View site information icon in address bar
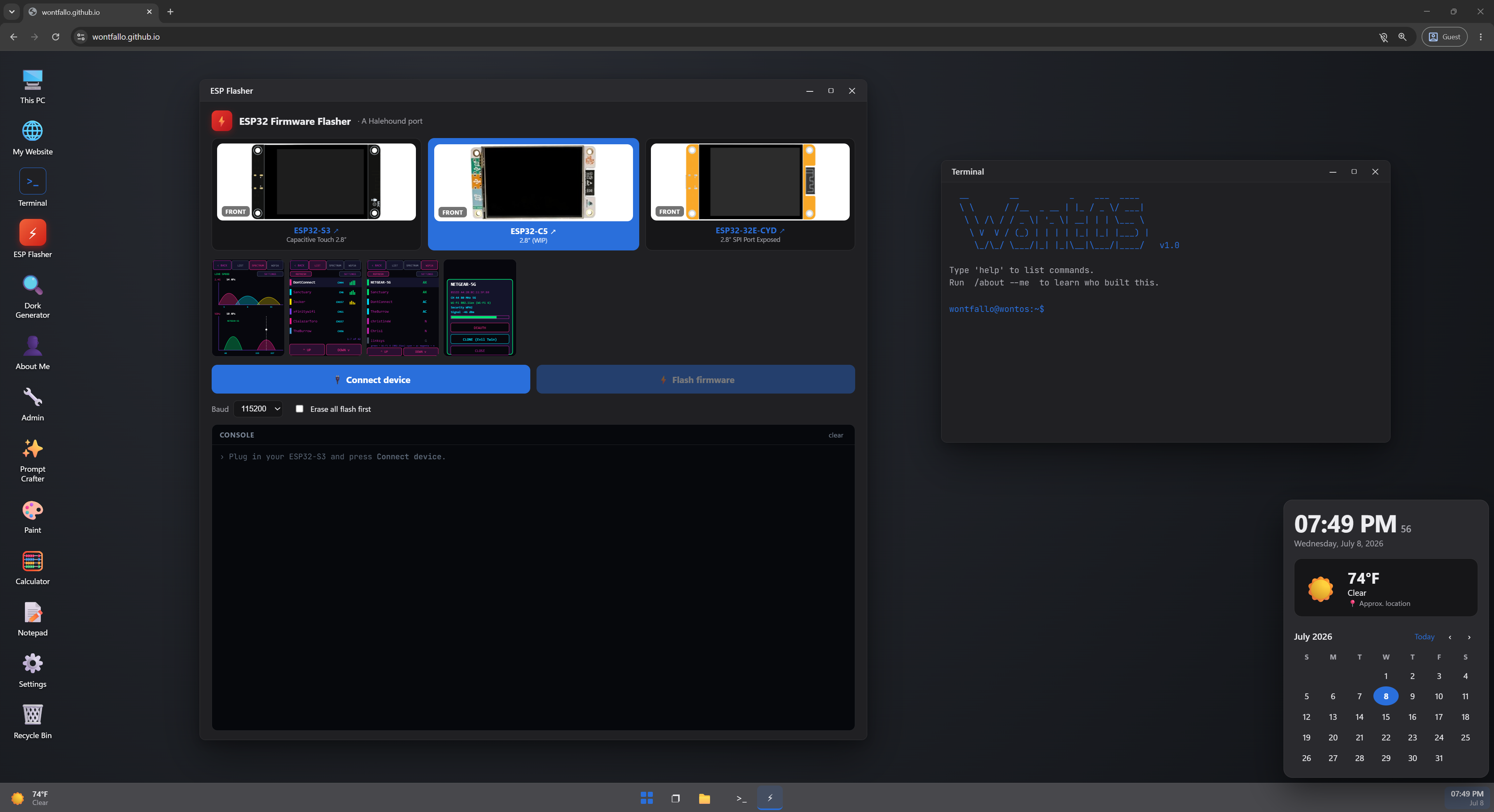 point(81,37)
